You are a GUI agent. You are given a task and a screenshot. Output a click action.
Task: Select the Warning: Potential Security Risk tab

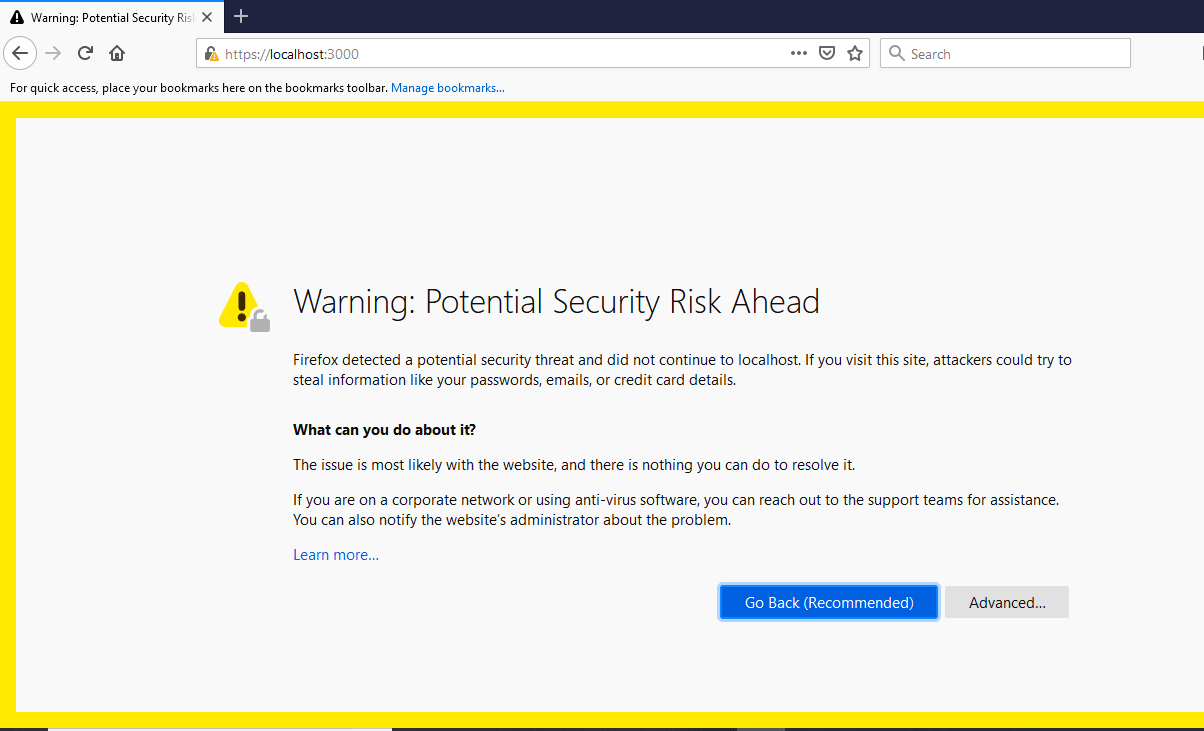[111, 17]
